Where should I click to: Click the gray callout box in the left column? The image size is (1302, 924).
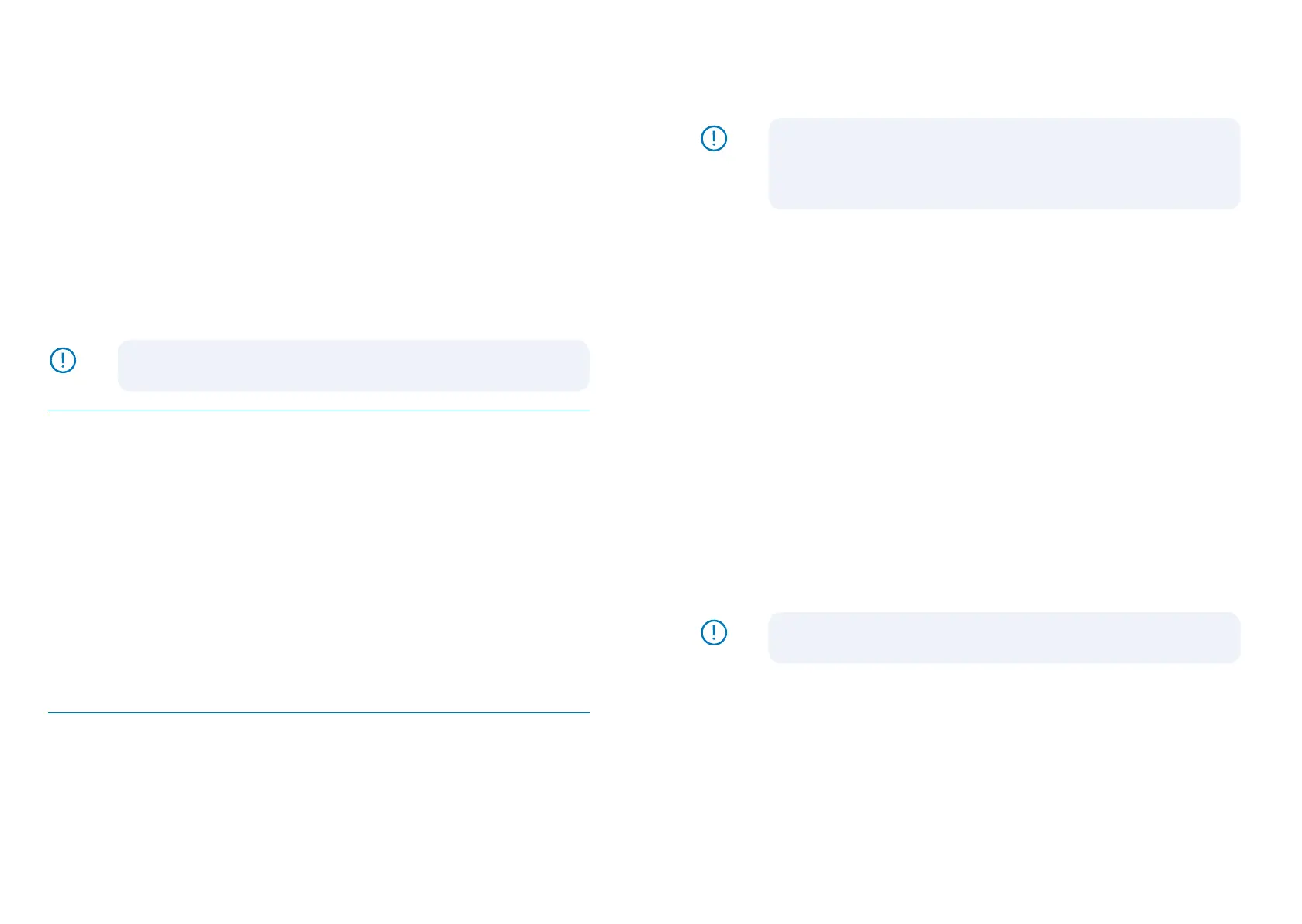click(353, 365)
